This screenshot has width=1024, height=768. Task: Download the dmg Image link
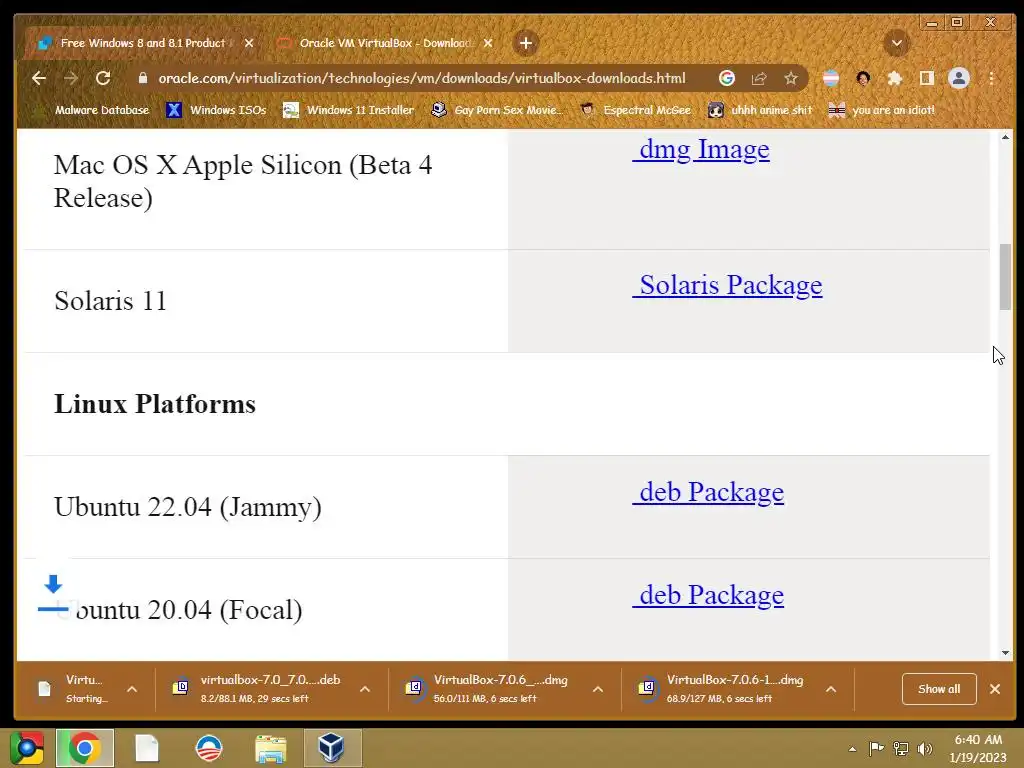pyautogui.click(x=701, y=150)
